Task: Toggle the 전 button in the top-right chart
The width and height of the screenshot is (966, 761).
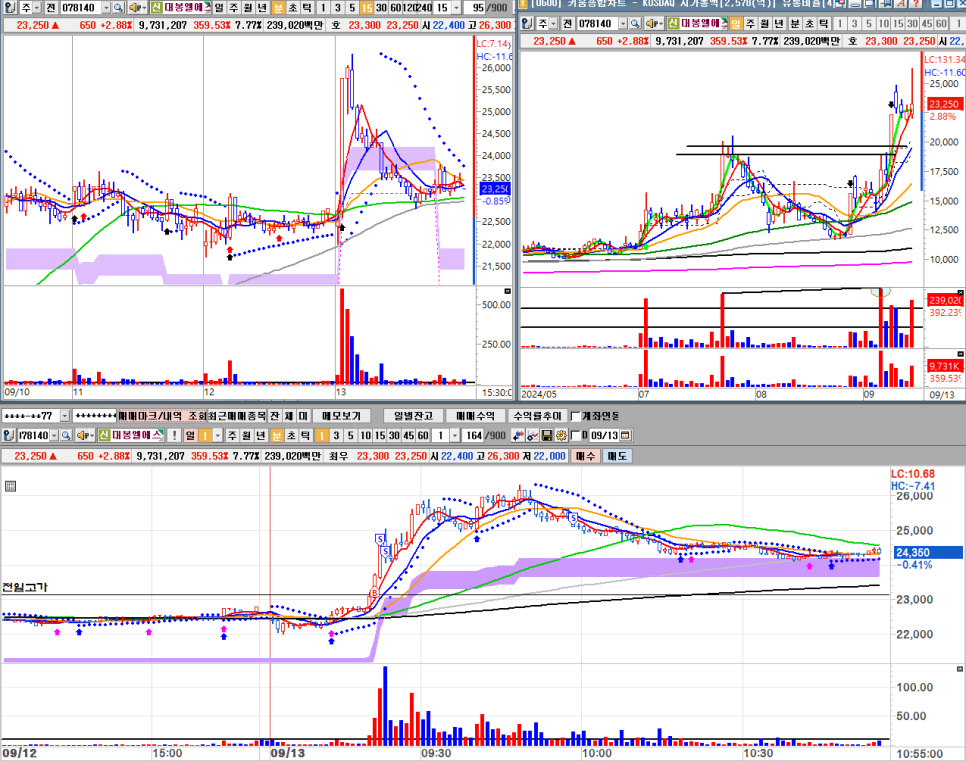Action: (x=567, y=24)
